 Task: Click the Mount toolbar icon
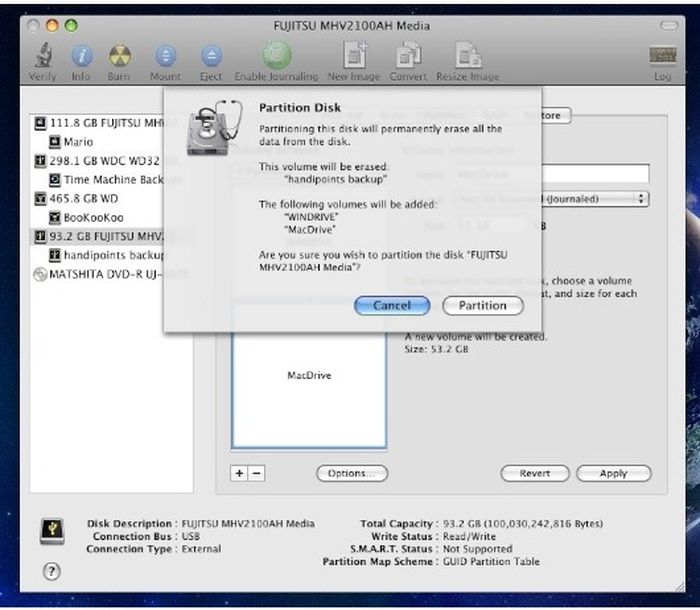166,56
